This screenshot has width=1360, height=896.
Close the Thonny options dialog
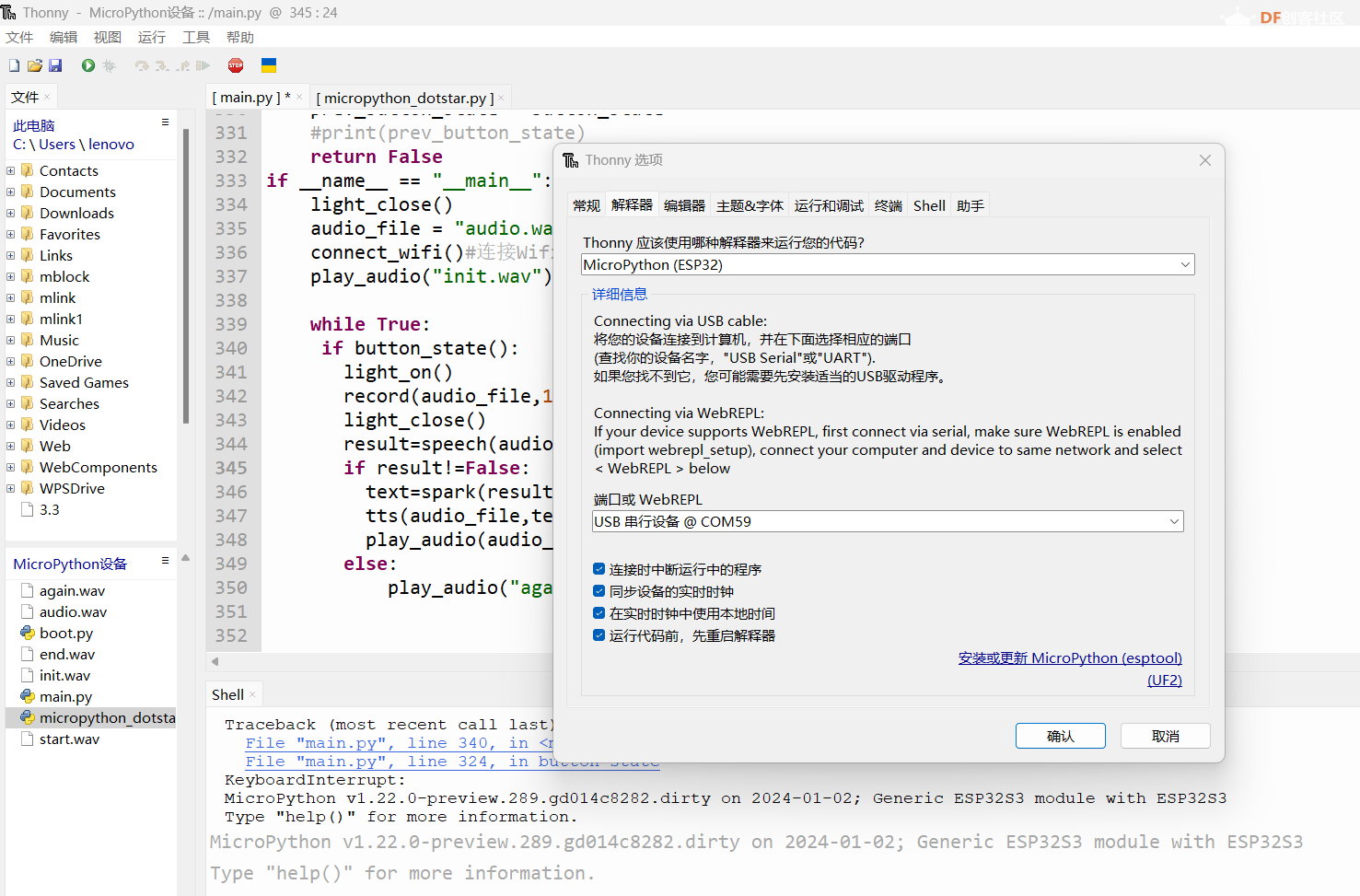(1205, 160)
